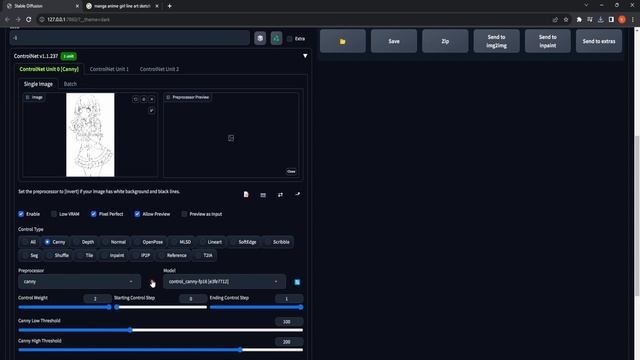The image size is (640, 360).
Task: Select the T2IA control type
Action: click(204, 256)
